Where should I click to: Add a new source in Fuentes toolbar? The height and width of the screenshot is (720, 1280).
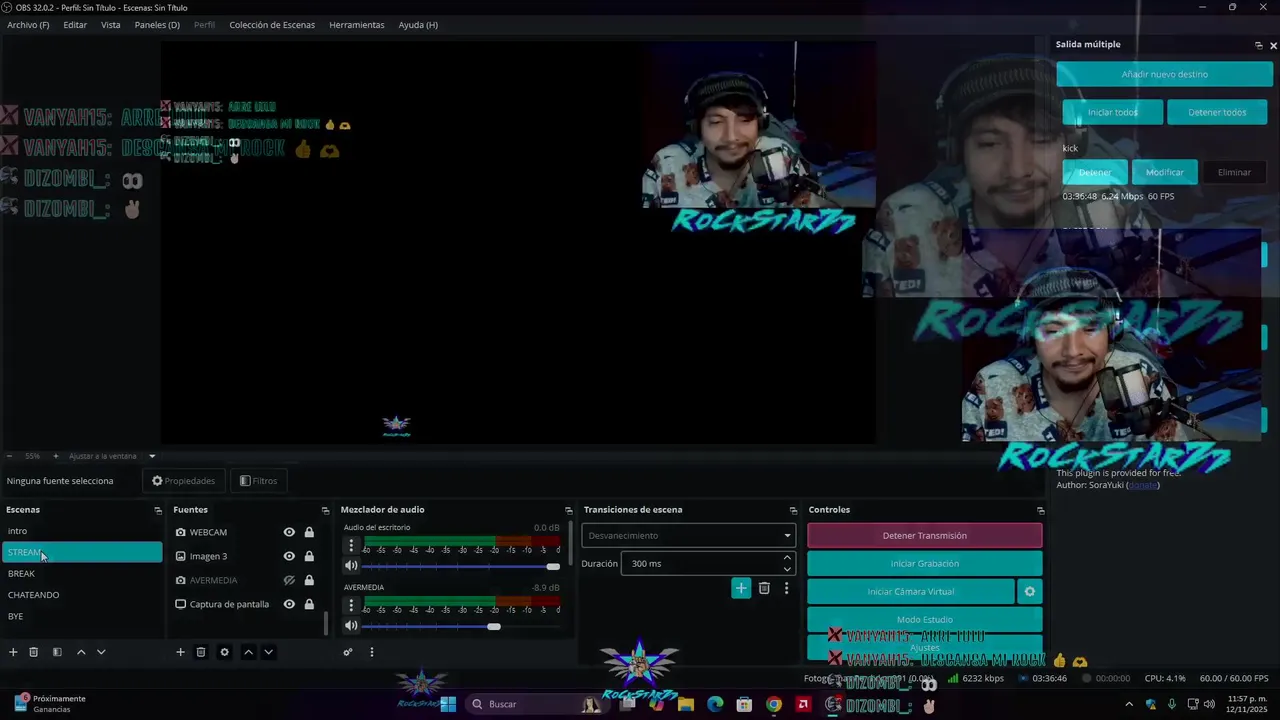coord(180,652)
